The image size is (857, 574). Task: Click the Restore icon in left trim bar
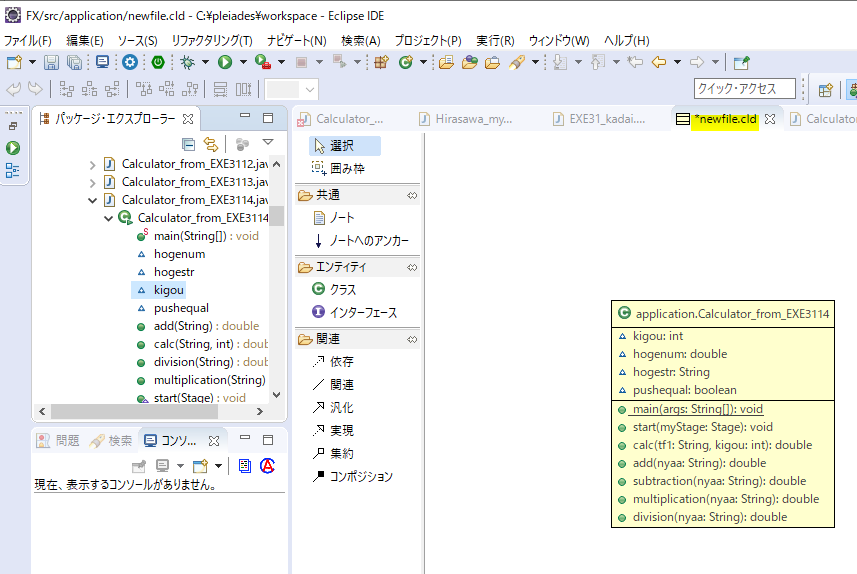coord(13,126)
